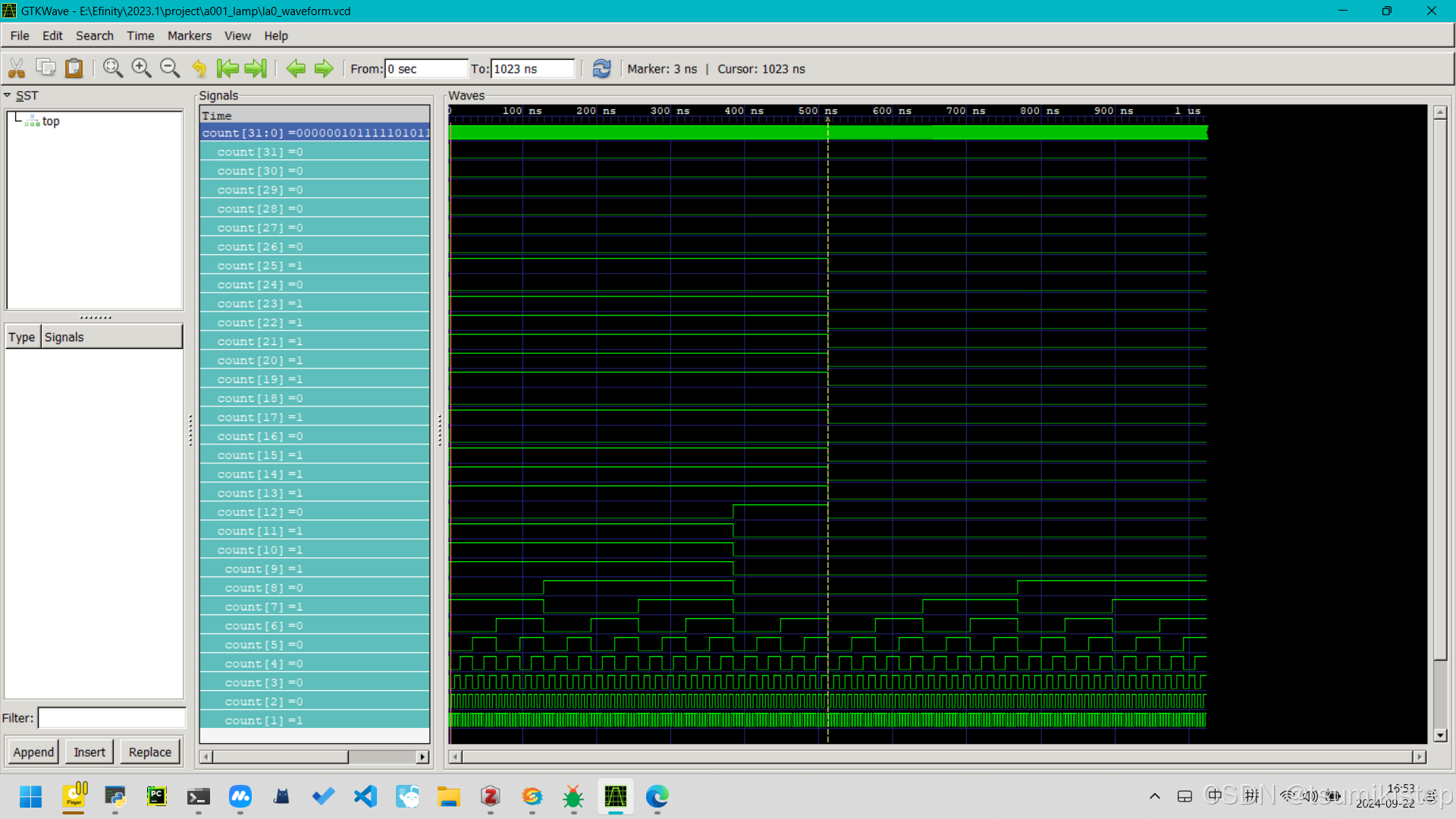The width and height of the screenshot is (1456, 819).
Task: Click the Append button
Action: coord(33,752)
